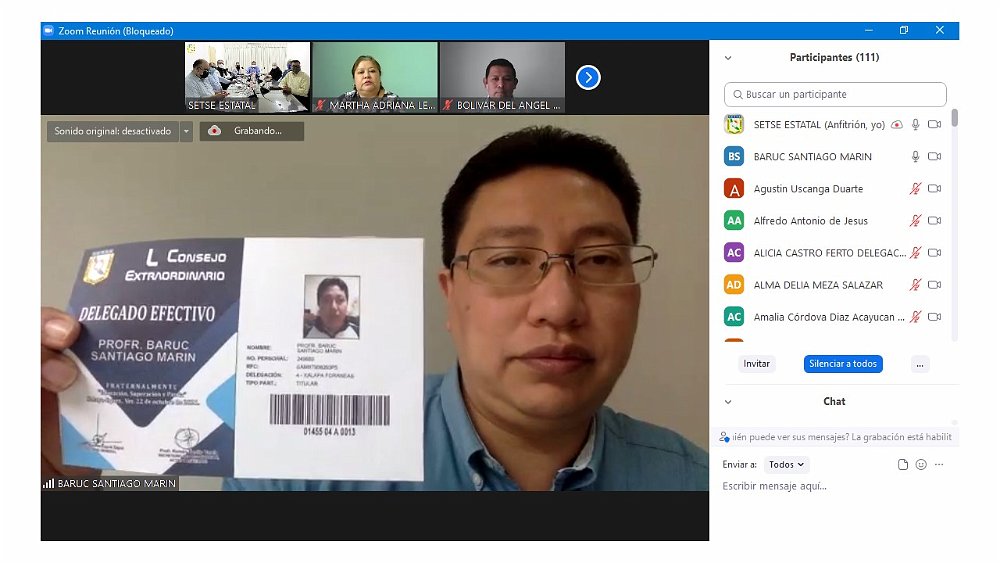This screenshot has width=1000, height=563.
Task: Click the Grabando recording indicator
Action: pos(251,131)
